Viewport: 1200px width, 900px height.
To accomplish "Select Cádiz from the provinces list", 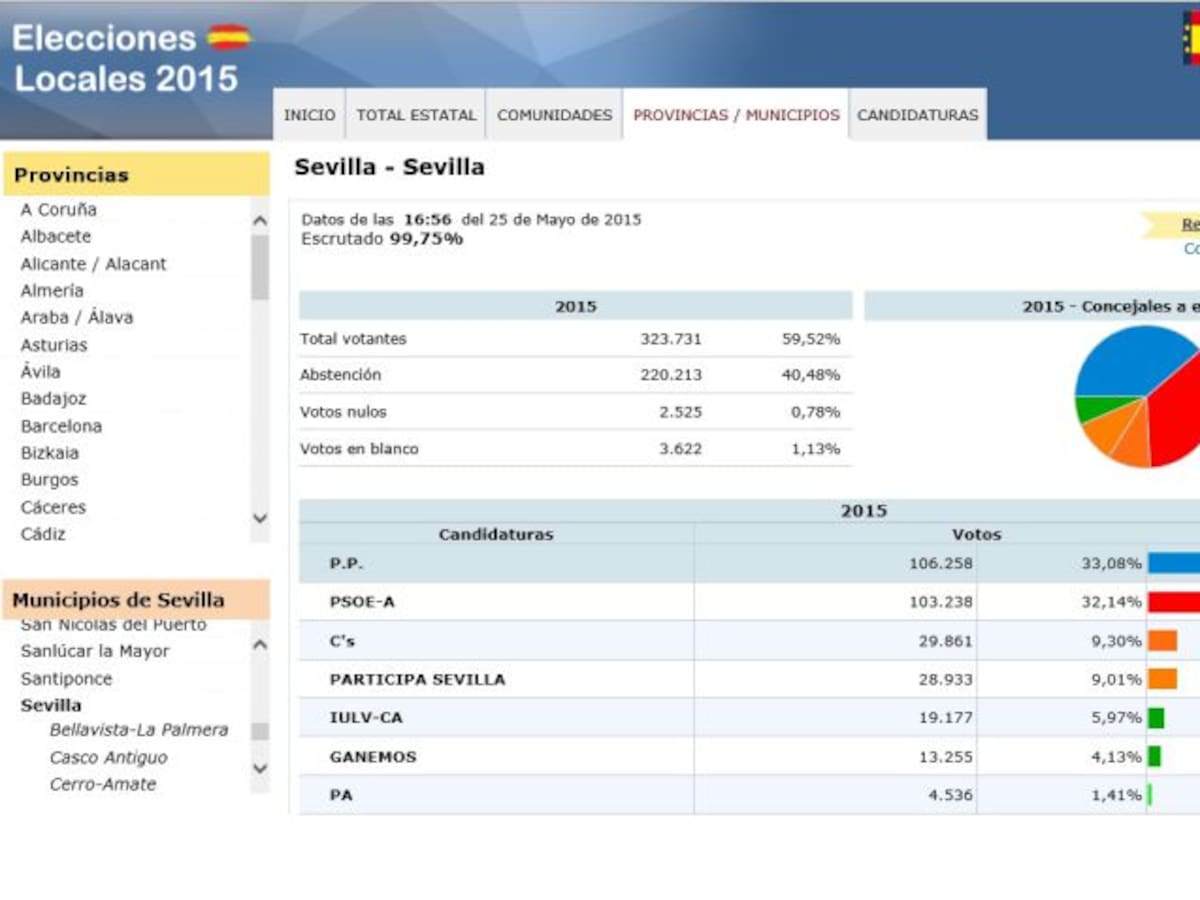I will (x=43, y=534).
